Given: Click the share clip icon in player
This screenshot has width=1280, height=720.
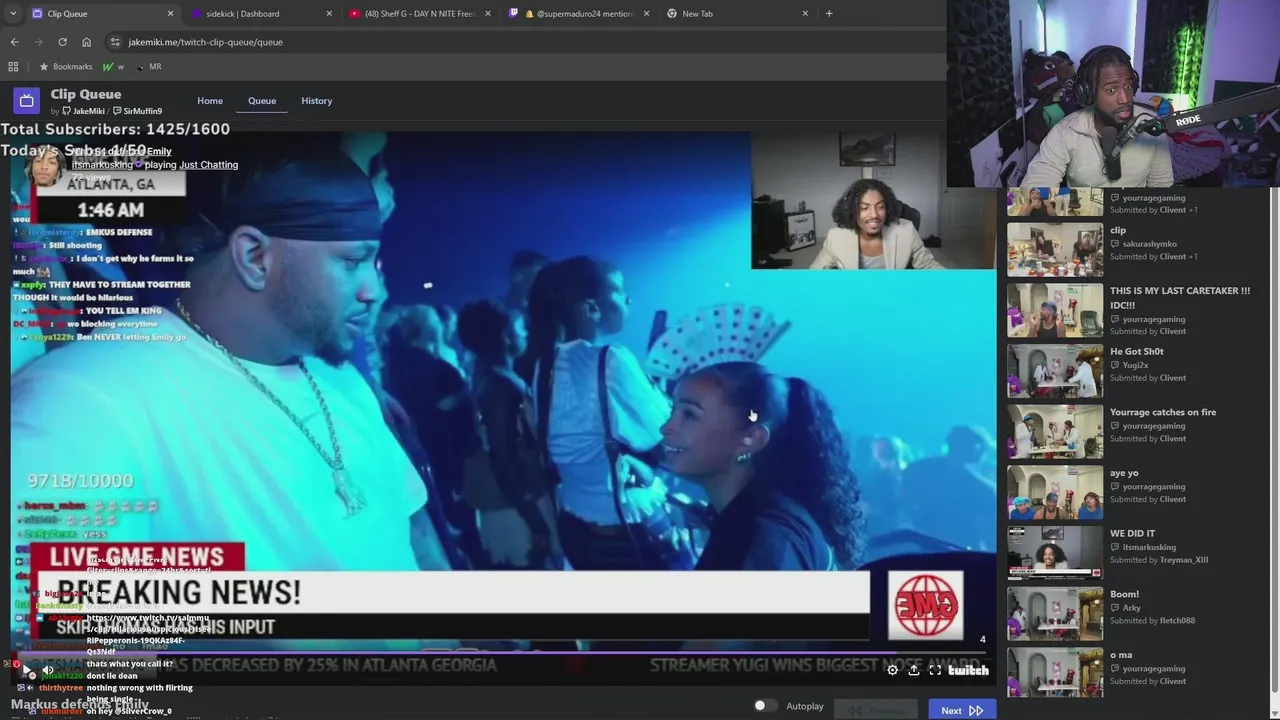Looking at the screenshot, I should pyautogui.click(x=913, y=670).
